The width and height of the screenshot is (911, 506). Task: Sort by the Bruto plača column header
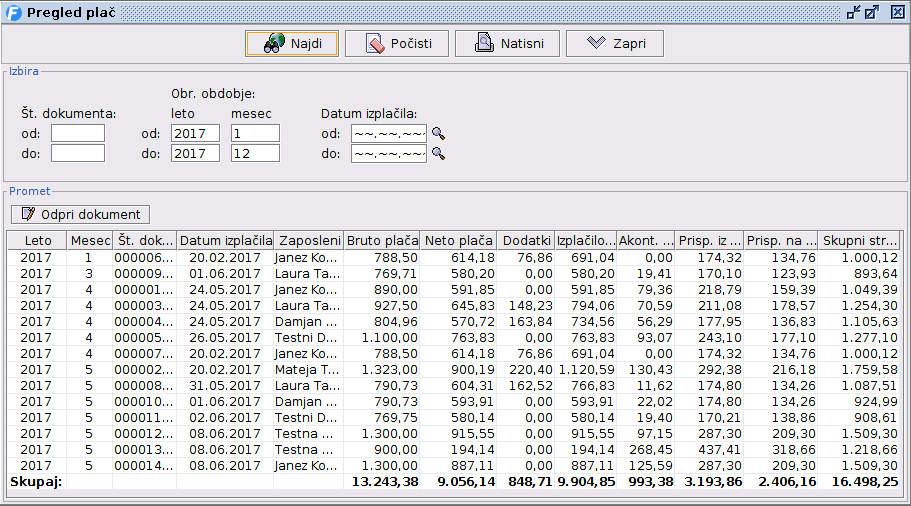pyautogui.click(x=382, y=241)
